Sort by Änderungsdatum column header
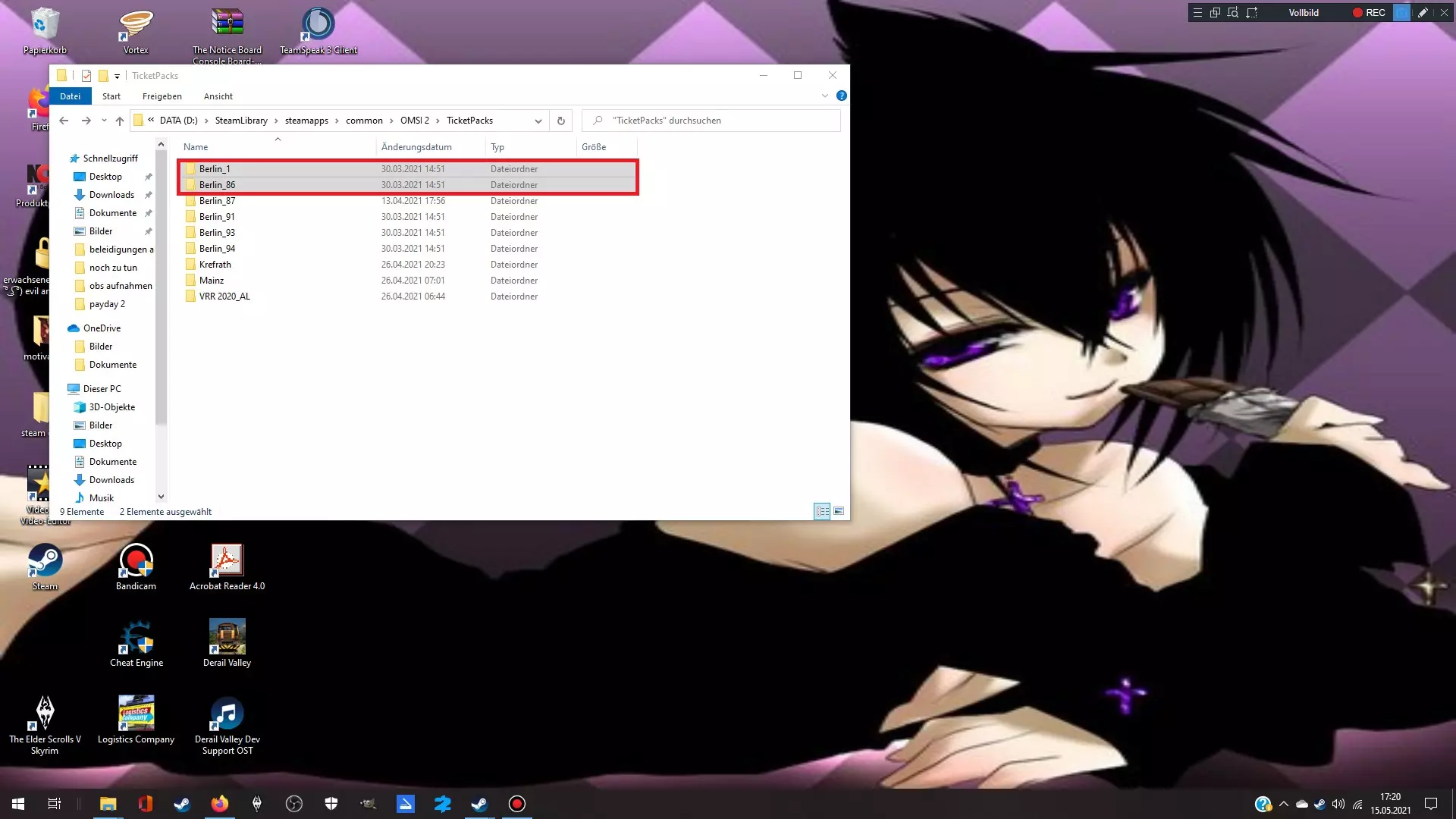The width and height of the screenshot is (1456, 819). 416,147
